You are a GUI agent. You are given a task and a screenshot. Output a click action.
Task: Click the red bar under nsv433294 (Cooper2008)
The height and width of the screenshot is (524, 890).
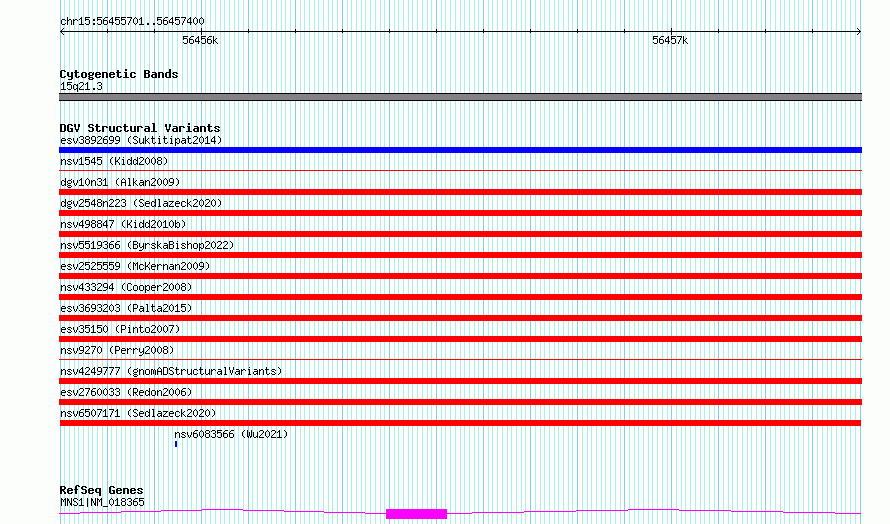pyautogui.click(x=460, y=297)
